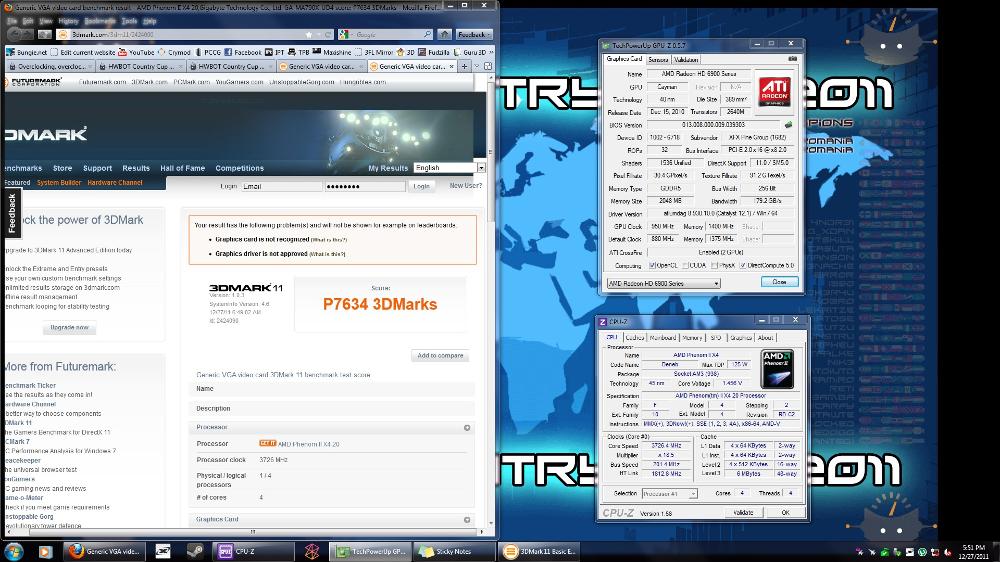Click the OK button in CPU-Z
The image size is (1000, 562).
point(785,512)
